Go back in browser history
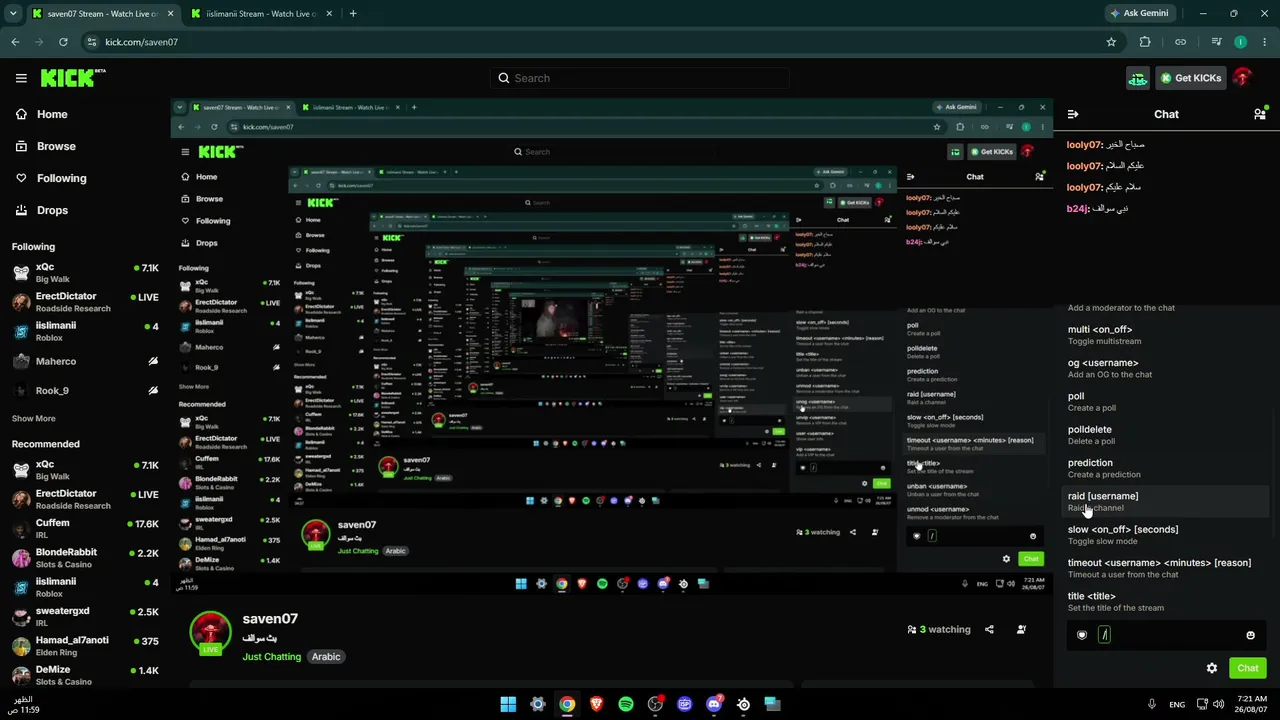This screenshot has width=1280, height=720. 15,42
